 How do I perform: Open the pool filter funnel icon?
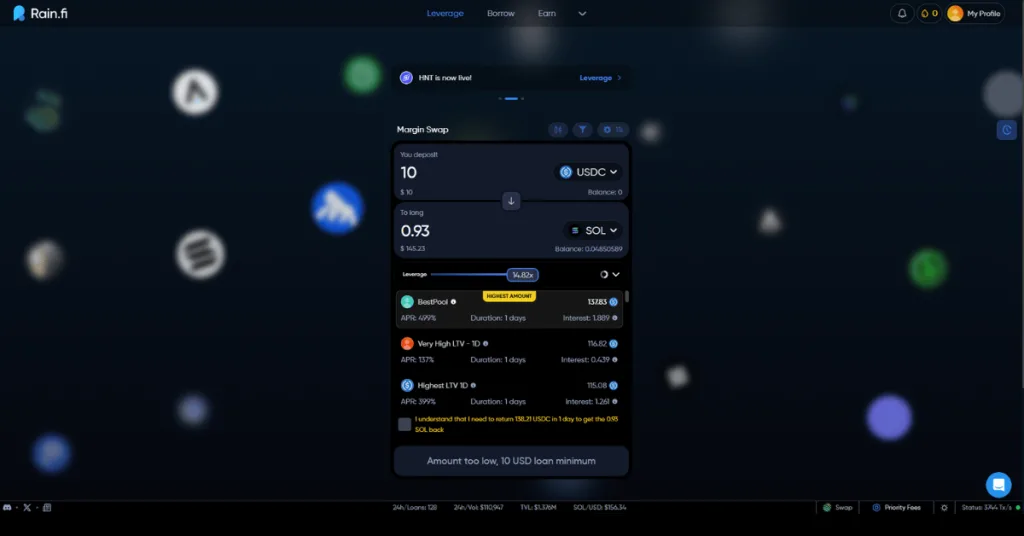(x=582, y=129)
